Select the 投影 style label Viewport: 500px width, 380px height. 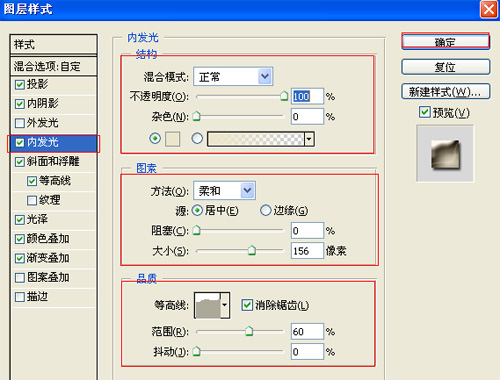click(37, 84)
